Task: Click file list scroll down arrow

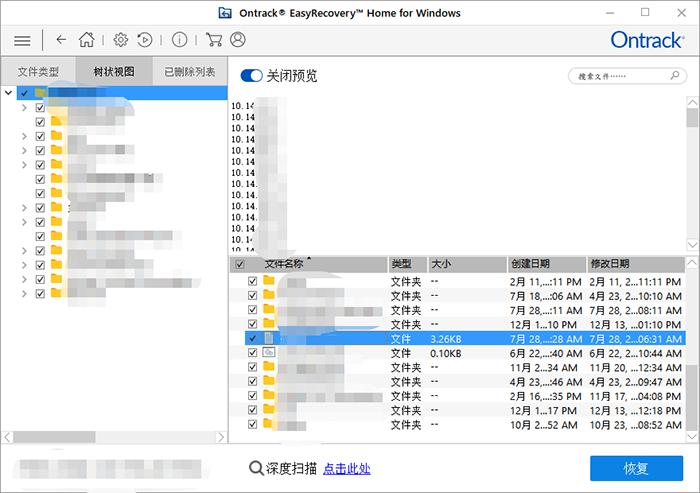Action: (692, 437)
